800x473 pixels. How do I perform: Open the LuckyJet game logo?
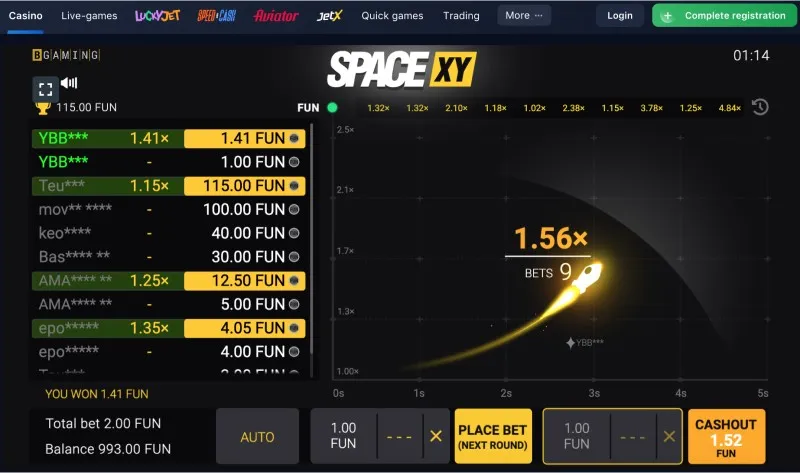point(158,16)
